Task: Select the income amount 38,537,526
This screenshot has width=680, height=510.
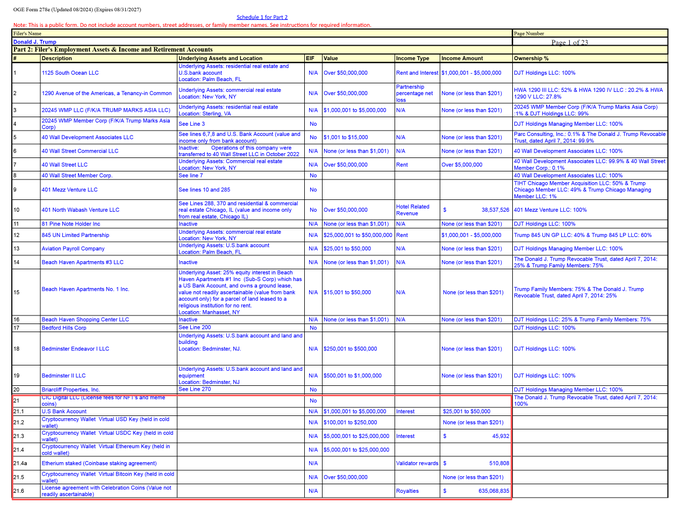Action: 495,210
